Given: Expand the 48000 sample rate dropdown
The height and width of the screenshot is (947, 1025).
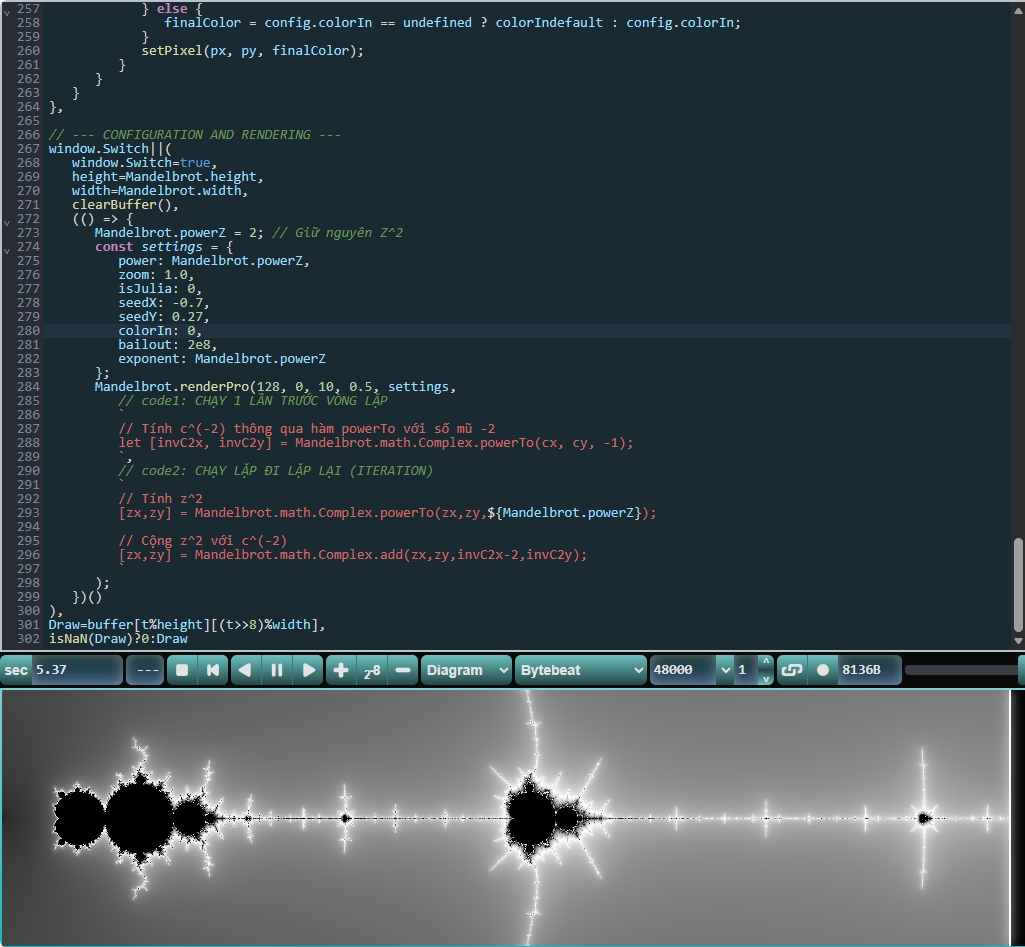Looking at the screenshot, I should click(x=725, y=670).
